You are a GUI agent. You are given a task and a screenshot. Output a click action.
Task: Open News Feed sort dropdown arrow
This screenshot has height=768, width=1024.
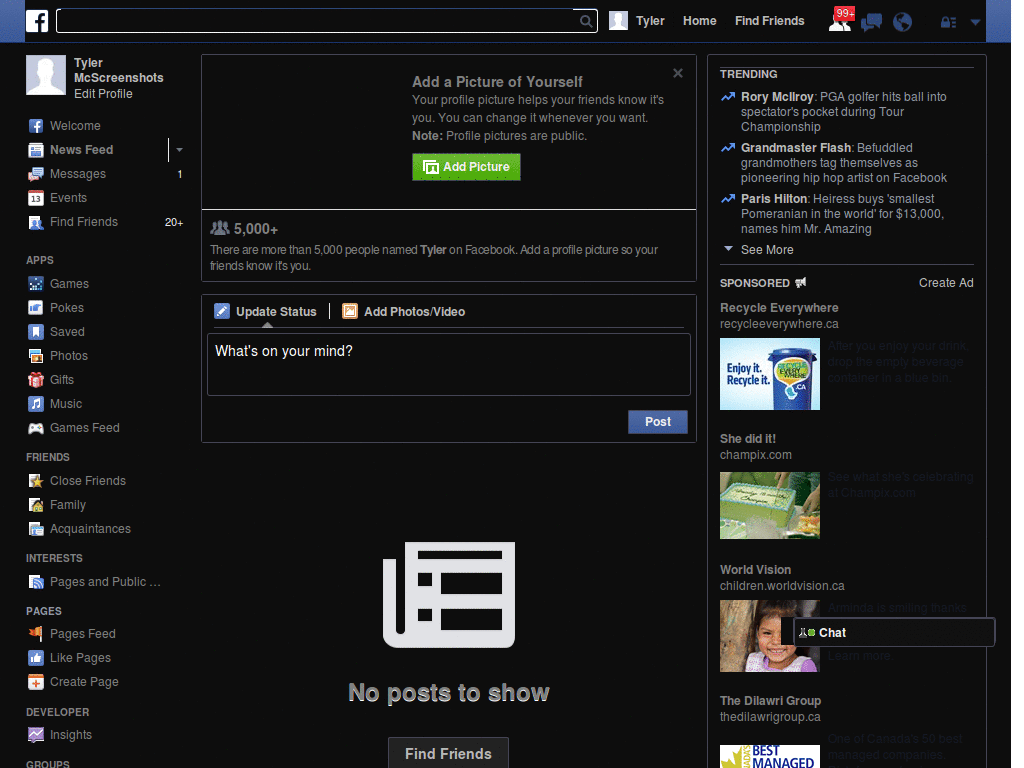pos(179,150)
